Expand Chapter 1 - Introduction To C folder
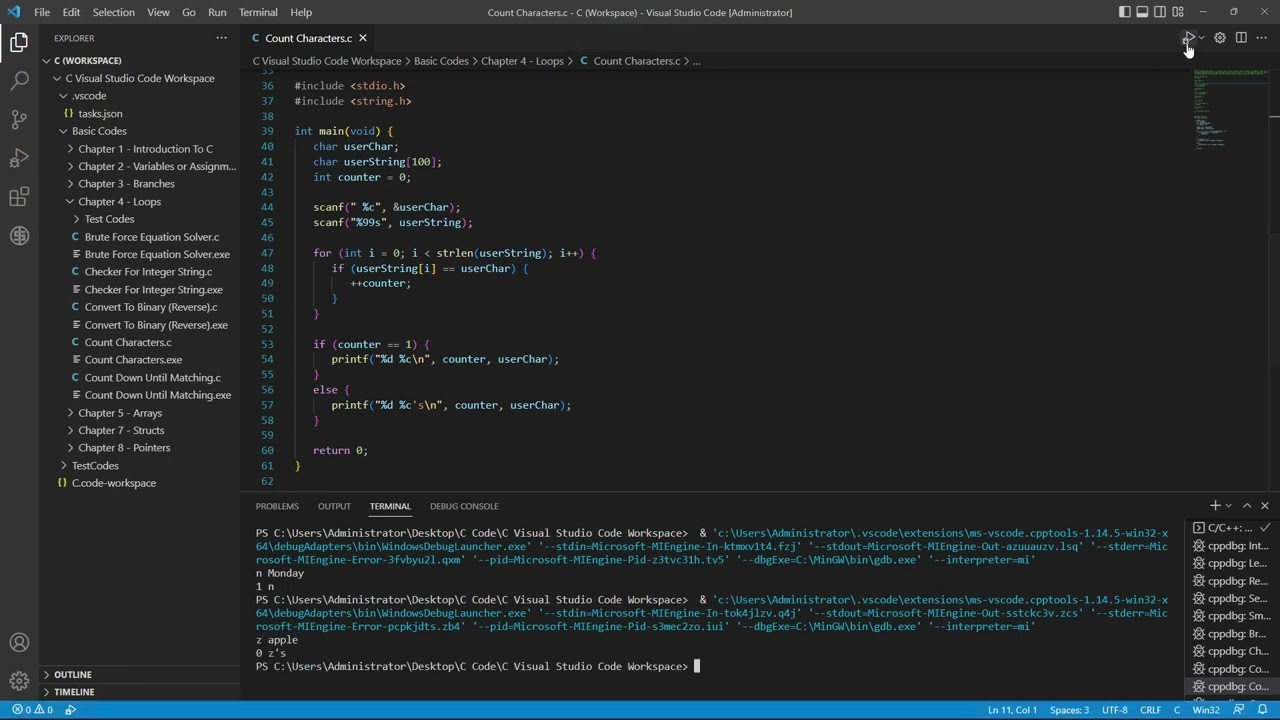Image resolution: width=1280 pixels, height=720 pixels. tap(140, 149)
